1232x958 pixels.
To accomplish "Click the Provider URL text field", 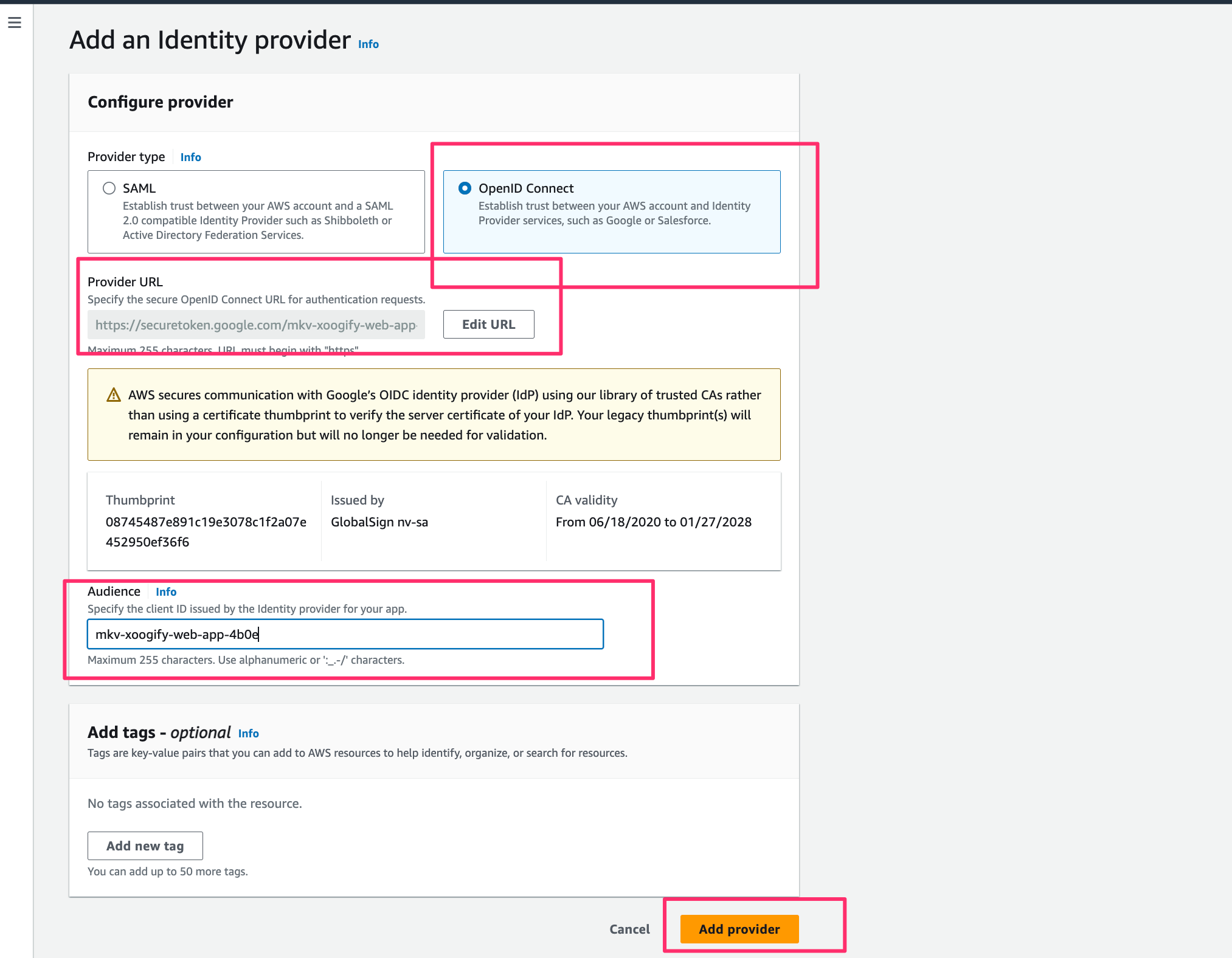I will (256, 325).
